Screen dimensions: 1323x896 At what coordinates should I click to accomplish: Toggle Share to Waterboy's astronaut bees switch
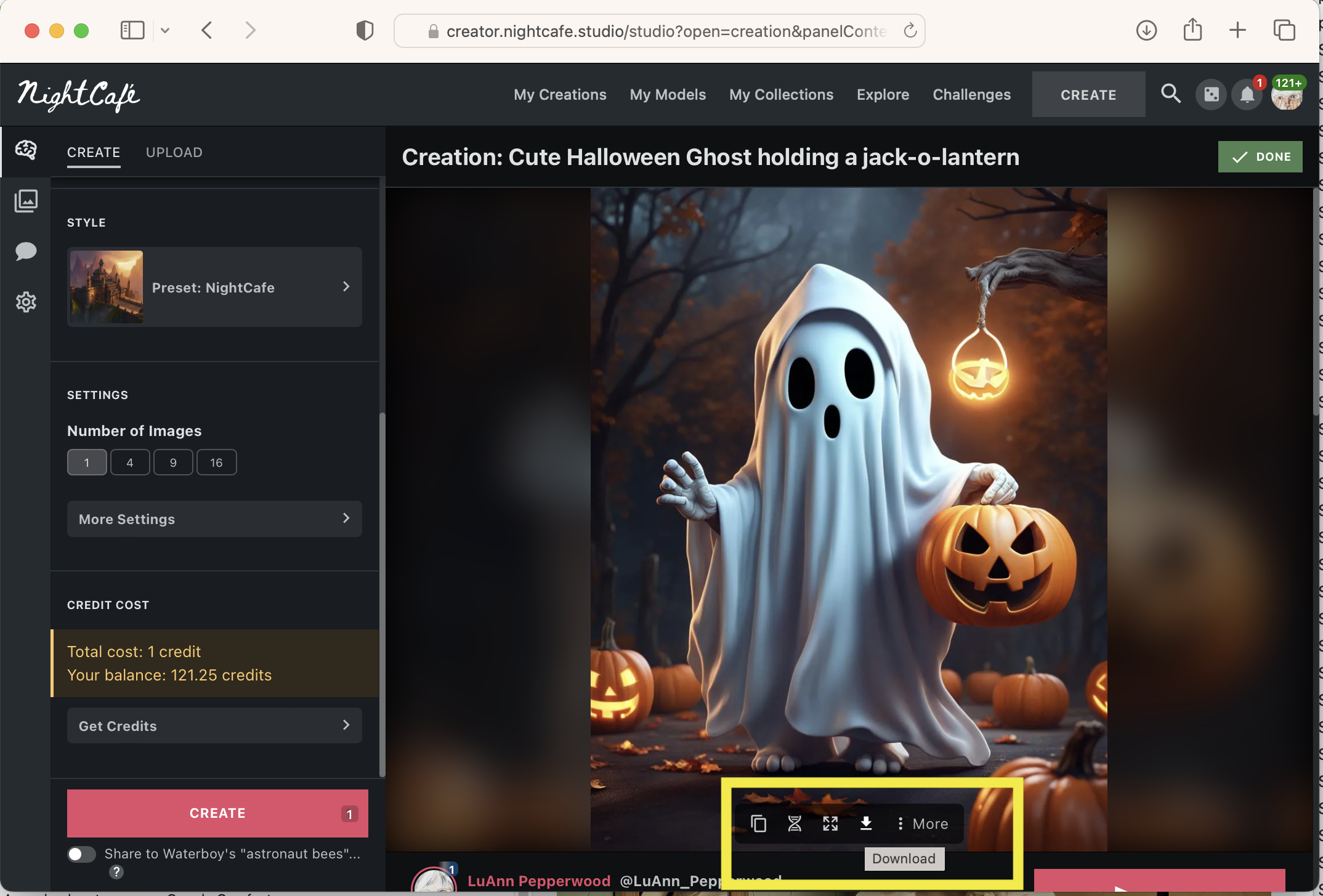(81, 854)
